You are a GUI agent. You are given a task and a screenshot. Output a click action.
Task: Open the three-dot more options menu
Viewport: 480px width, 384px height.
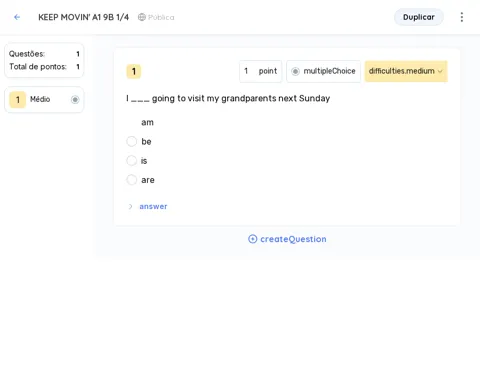click(462, 17)
